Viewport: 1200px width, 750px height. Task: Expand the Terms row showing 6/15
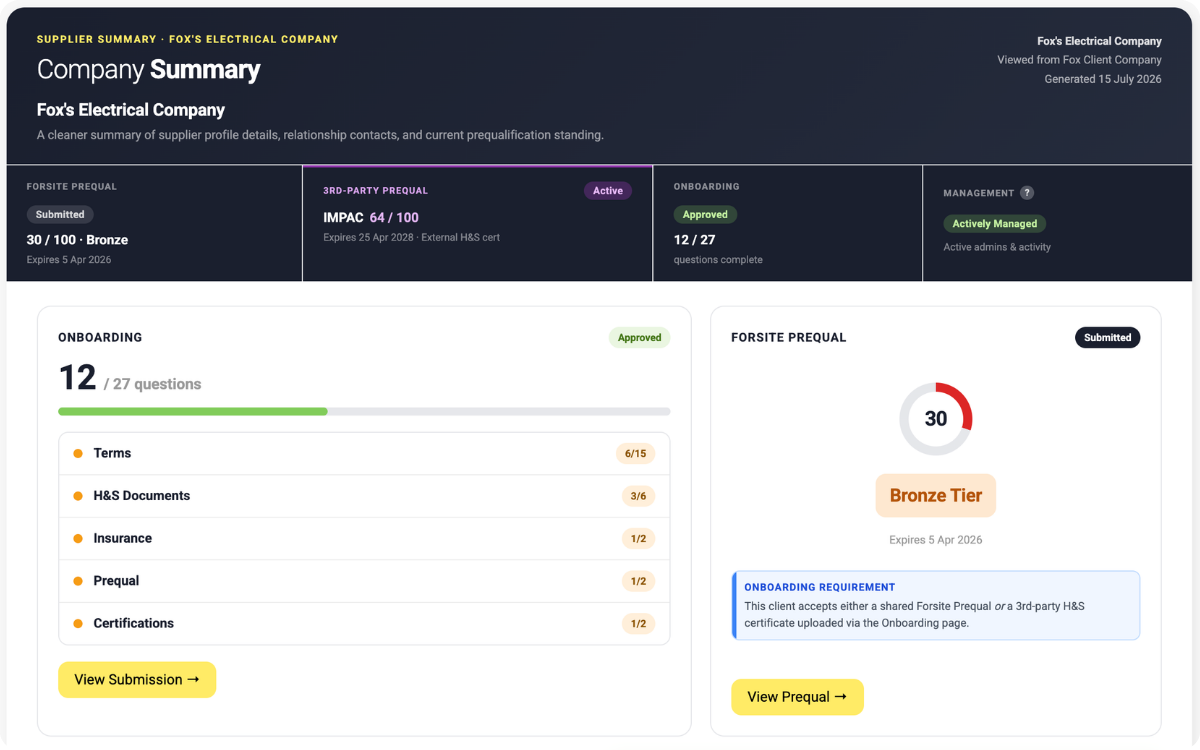point(364,454)
